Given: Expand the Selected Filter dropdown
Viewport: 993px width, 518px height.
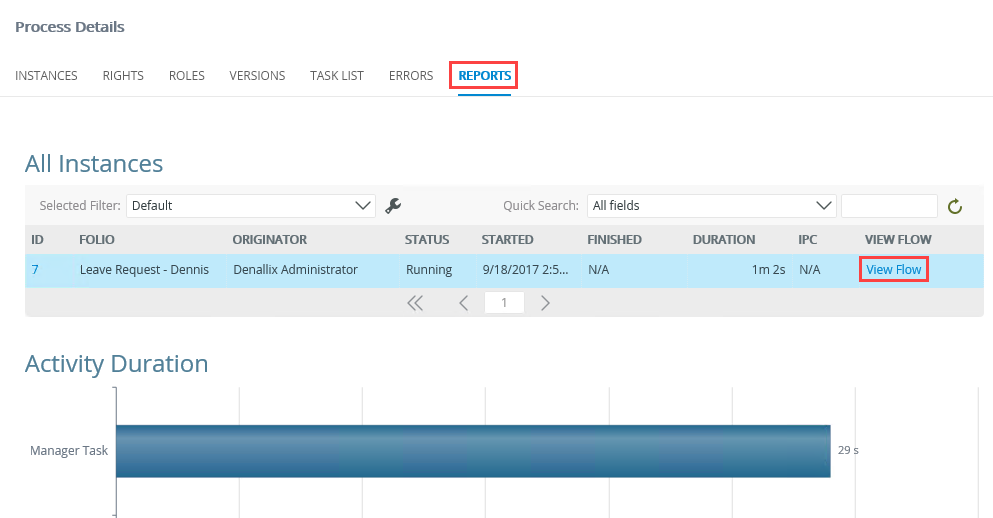Looking at the screenshot, I should pyautogui.click(x=251, y=206).
